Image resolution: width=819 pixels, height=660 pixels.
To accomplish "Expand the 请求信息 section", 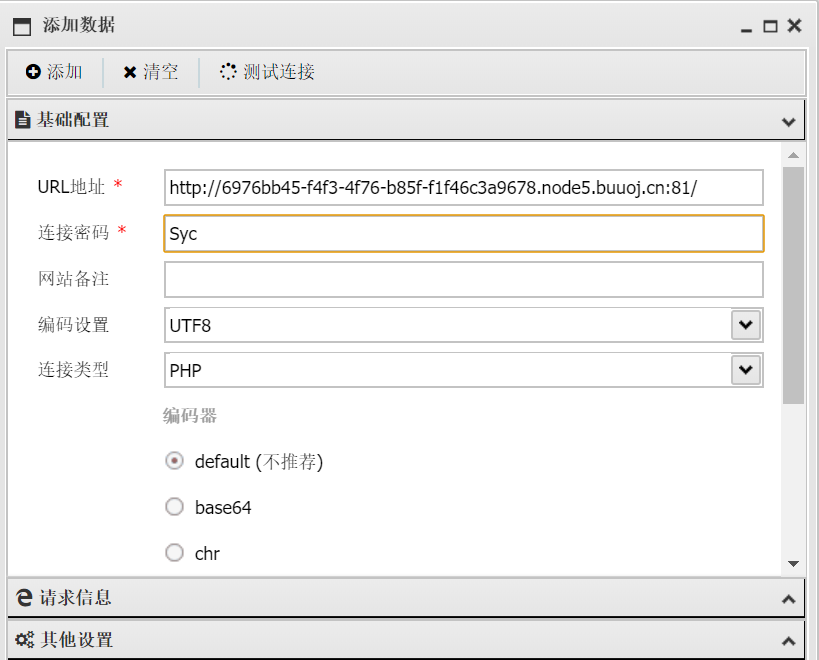I will point(789,599).
